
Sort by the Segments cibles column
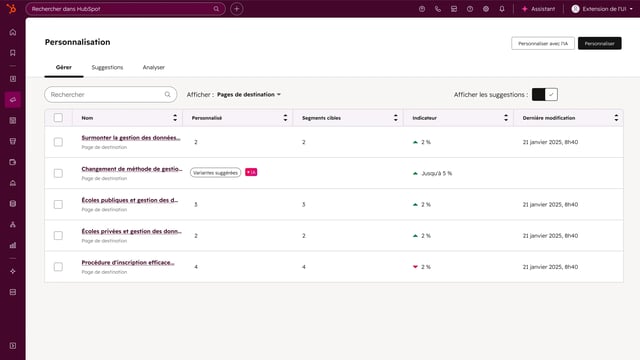pyautogui.click(x=396, y=118)
